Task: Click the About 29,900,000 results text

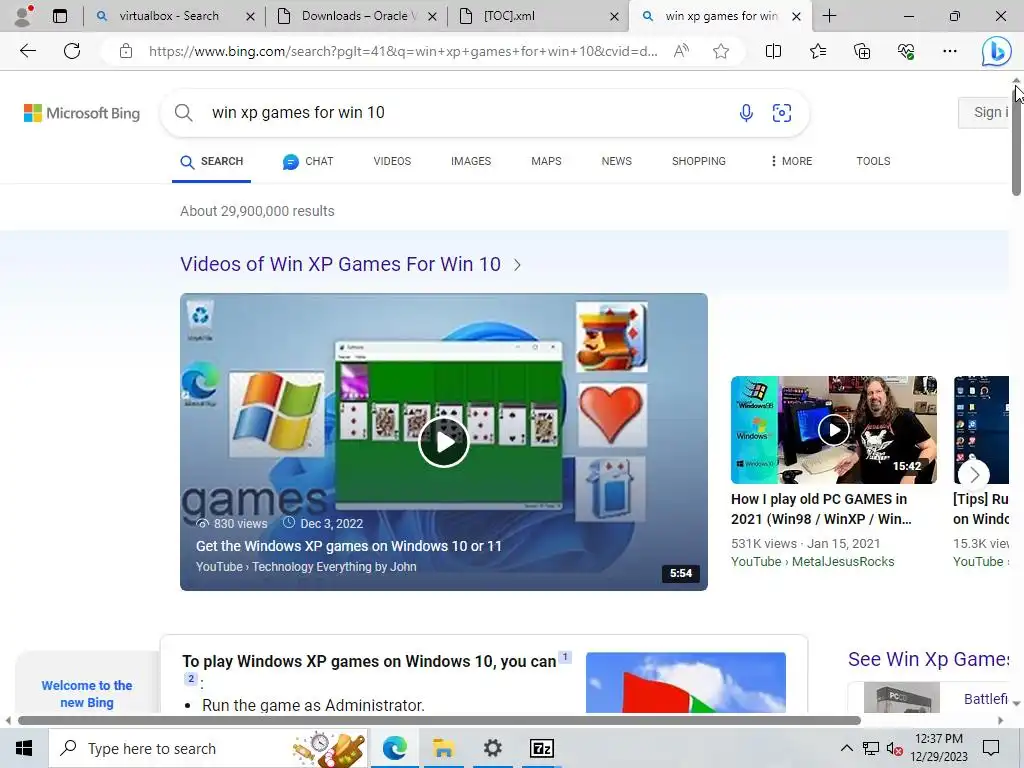Action: pos(257,211)
